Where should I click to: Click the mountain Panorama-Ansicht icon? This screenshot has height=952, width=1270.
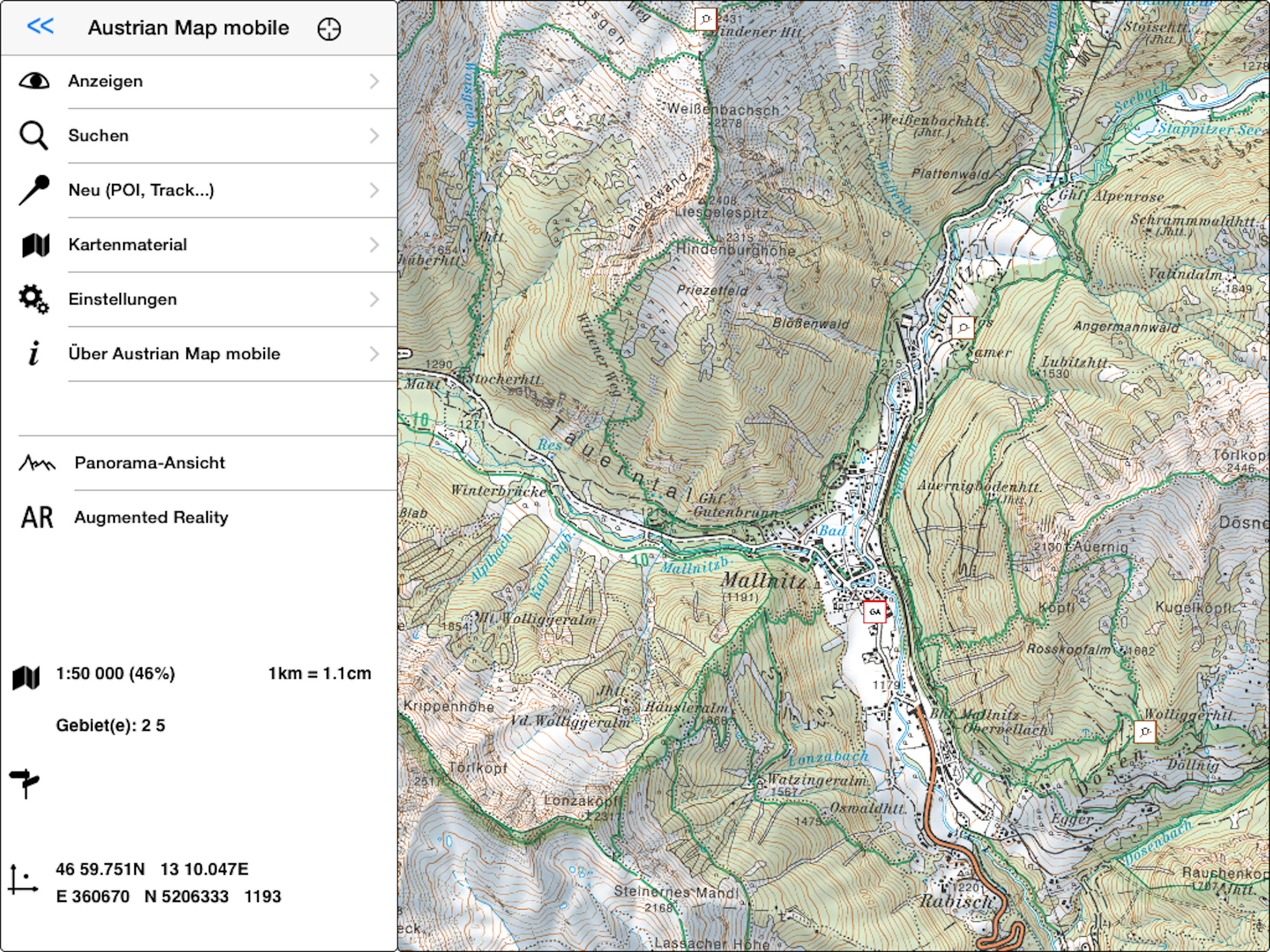[37, 463]
